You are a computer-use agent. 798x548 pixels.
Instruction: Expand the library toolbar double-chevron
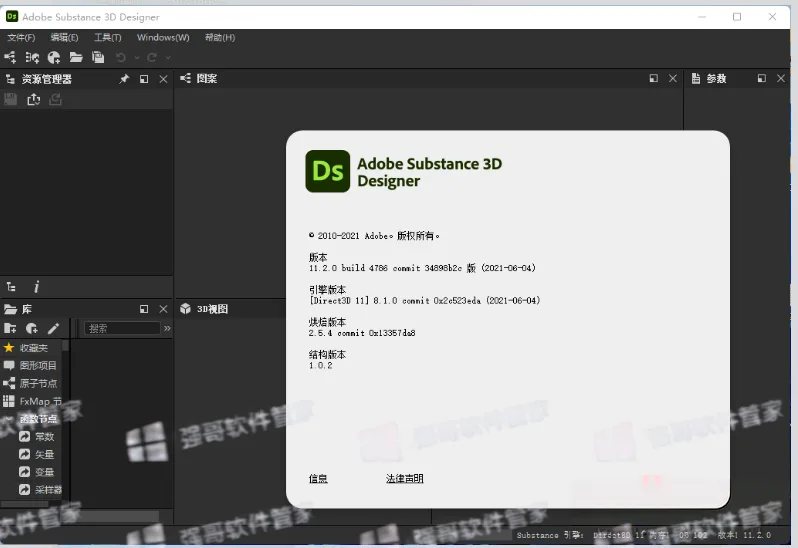[x=167, y=329]
